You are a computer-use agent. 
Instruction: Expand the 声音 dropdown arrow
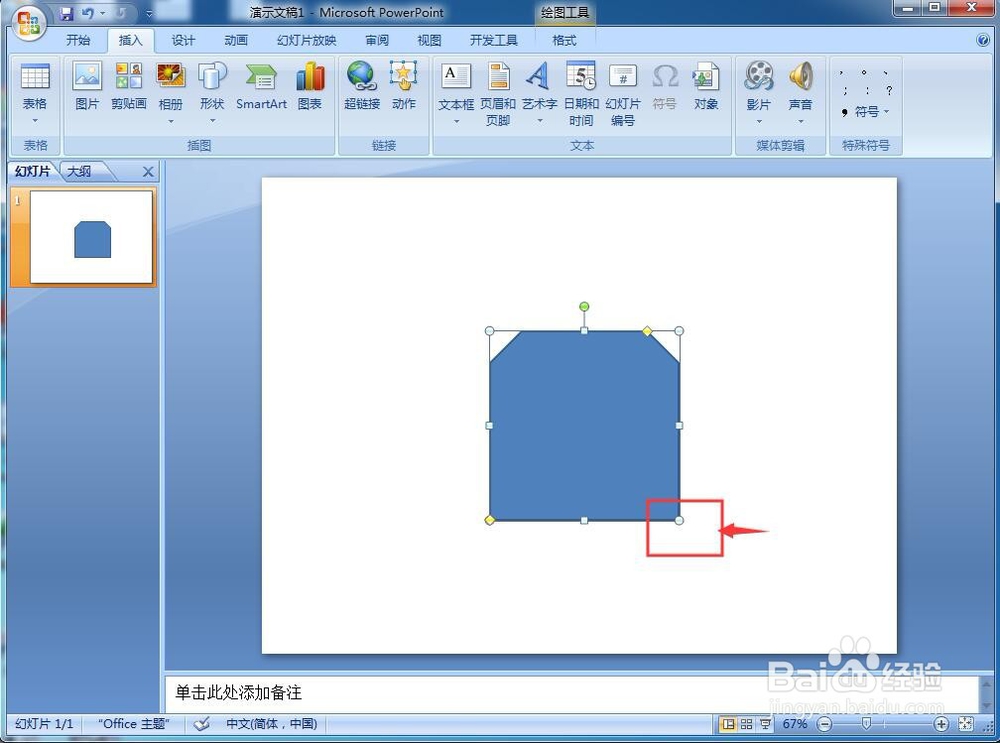pos(800,121)
